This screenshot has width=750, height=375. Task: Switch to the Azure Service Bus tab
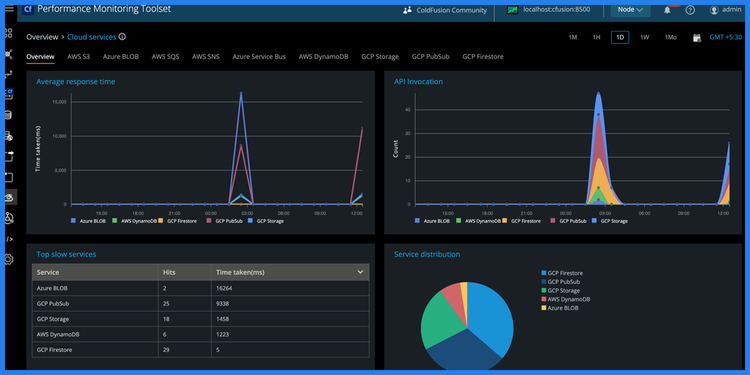tap(259, 56)
